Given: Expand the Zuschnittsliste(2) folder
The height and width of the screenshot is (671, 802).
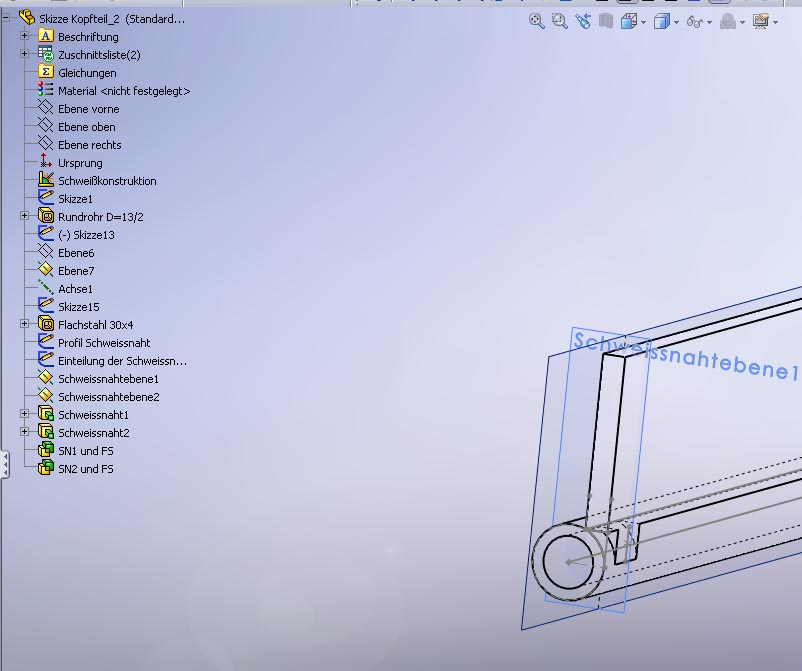Looking at the screenshot, I should (x=25, y=54).
